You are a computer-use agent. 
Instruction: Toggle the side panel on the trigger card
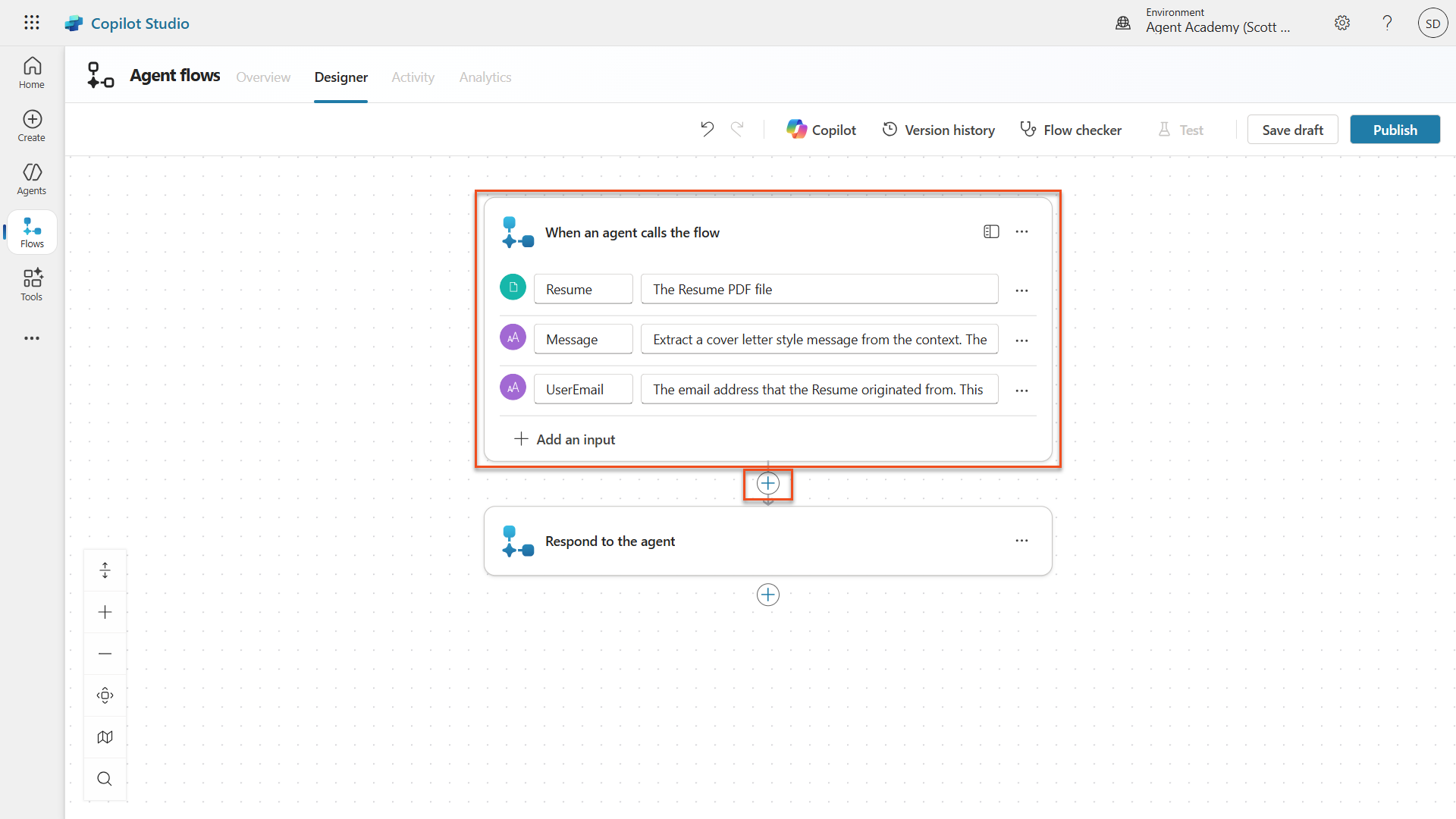(x=991, y=231)
